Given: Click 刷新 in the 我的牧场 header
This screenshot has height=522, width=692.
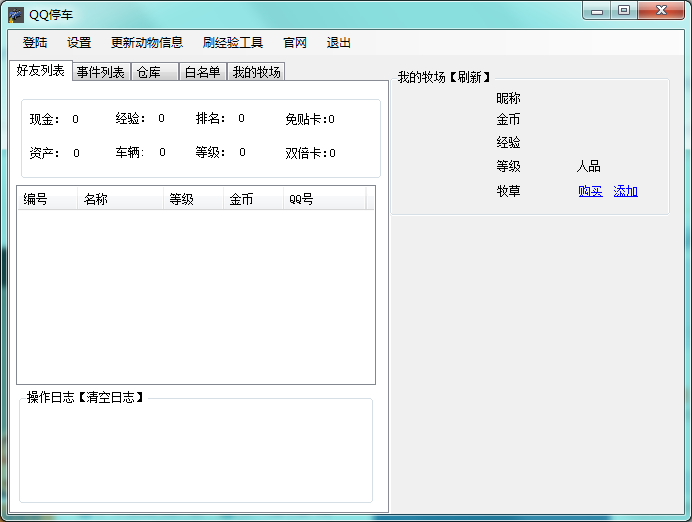Looking at the screenshot, I should [x=466, y=78].
